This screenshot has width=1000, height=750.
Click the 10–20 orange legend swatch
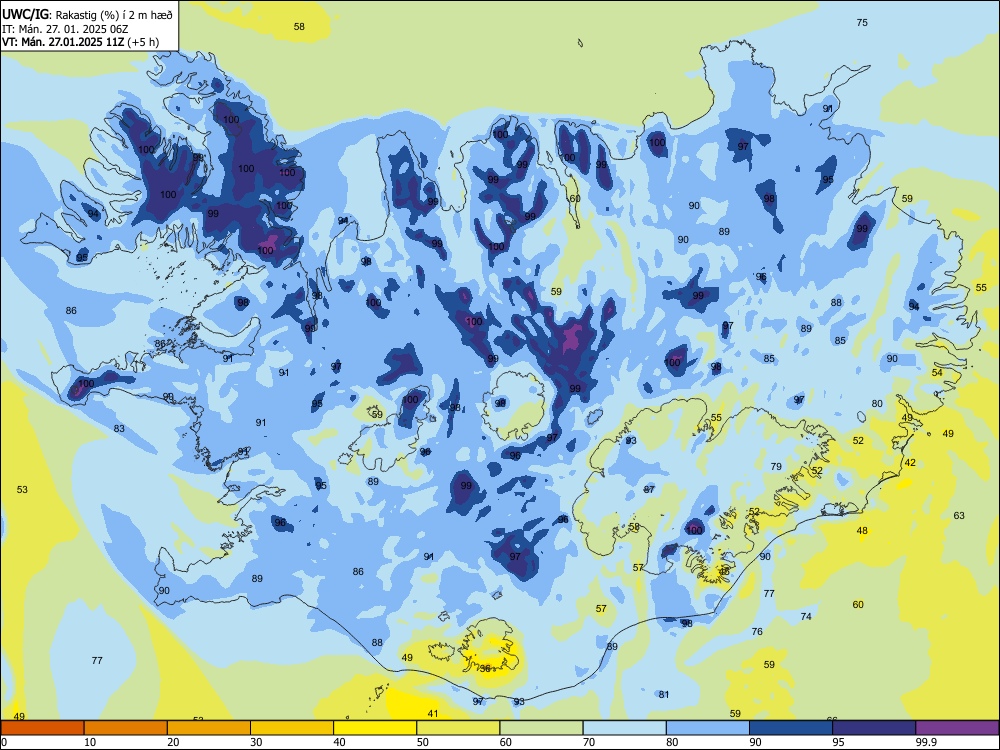click(126, 728)
